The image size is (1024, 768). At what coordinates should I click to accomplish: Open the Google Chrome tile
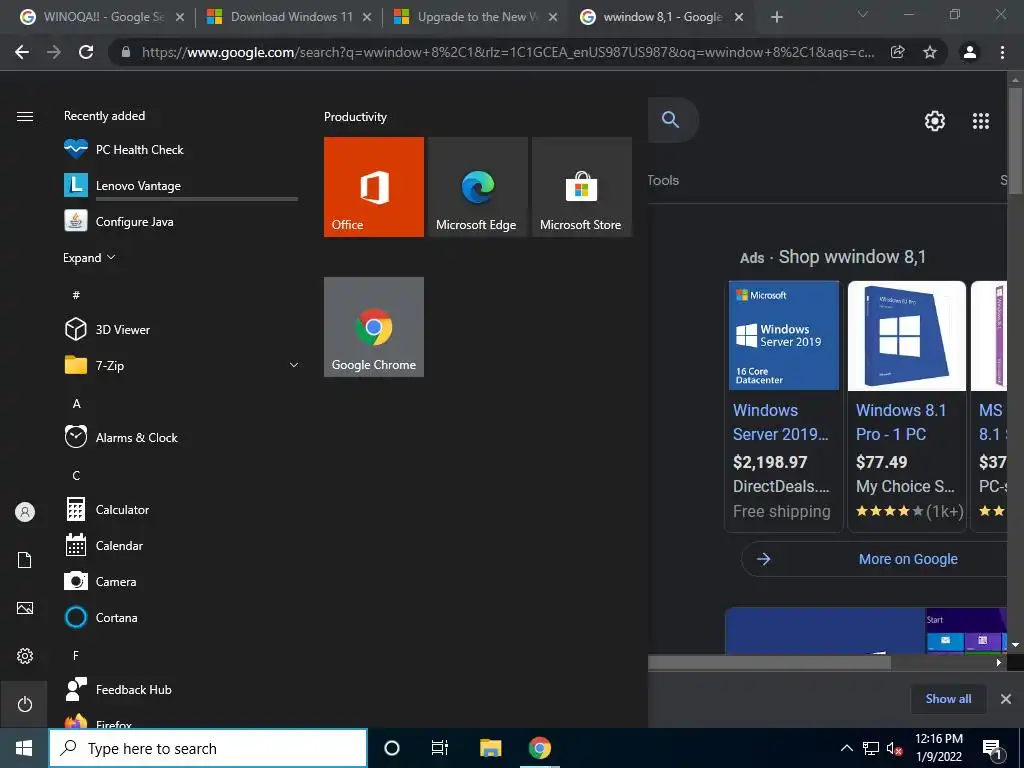pyautogui.click(x=374, y=327)
